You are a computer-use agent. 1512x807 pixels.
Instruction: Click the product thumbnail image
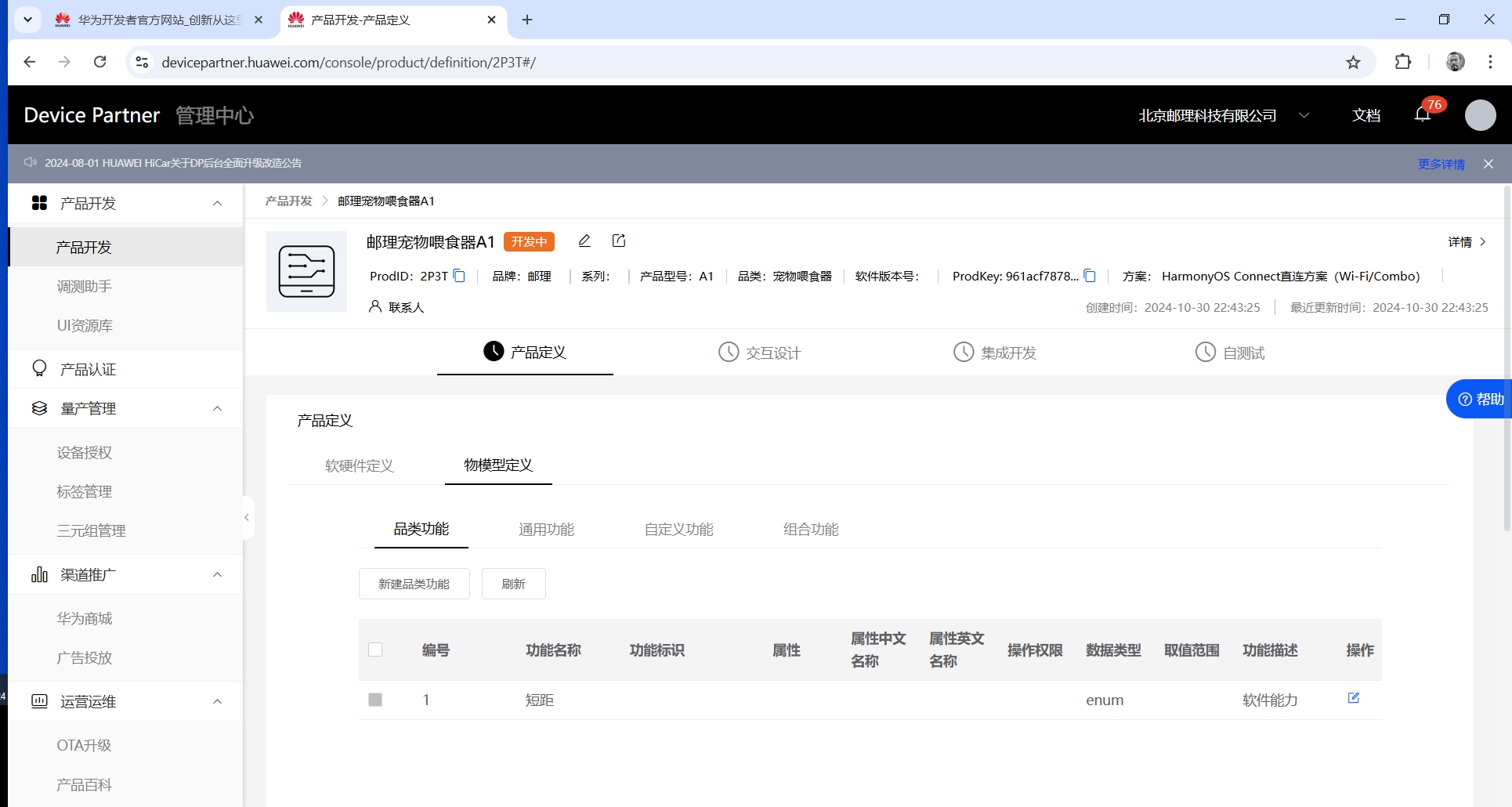tap(306, 271)
